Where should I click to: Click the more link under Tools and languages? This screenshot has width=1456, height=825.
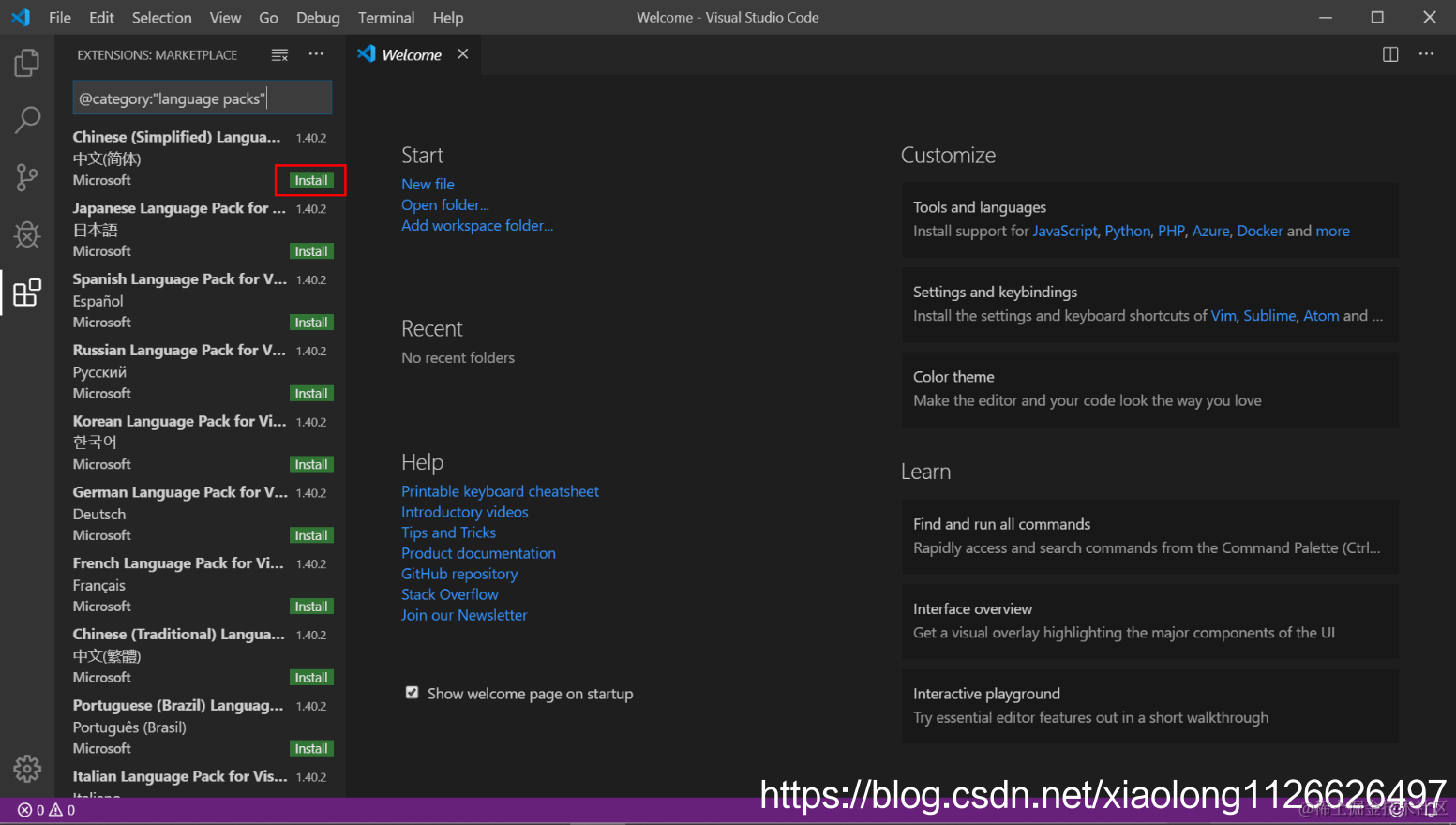pyautogui.click(x=1332, y=231)
